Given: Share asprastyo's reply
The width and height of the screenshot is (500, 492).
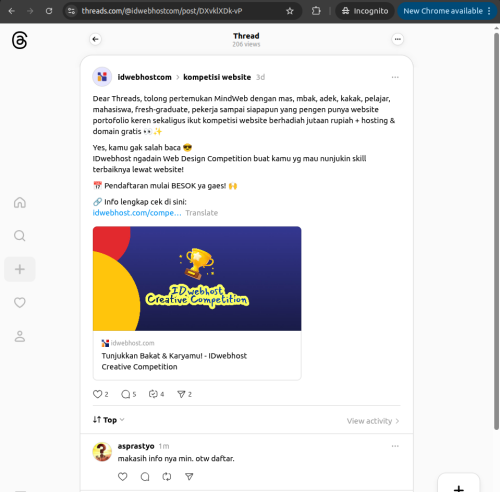Looking at the screenshot, I should pos(189,477).
